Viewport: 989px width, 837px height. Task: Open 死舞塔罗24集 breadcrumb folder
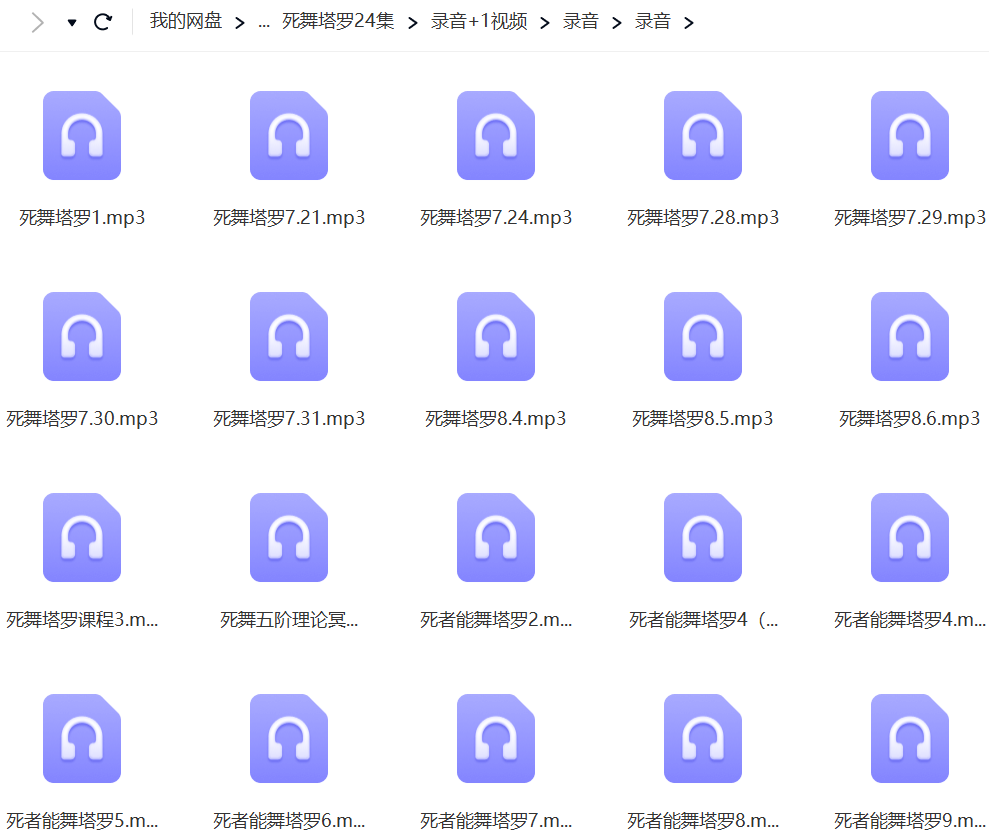pos(338,21)
